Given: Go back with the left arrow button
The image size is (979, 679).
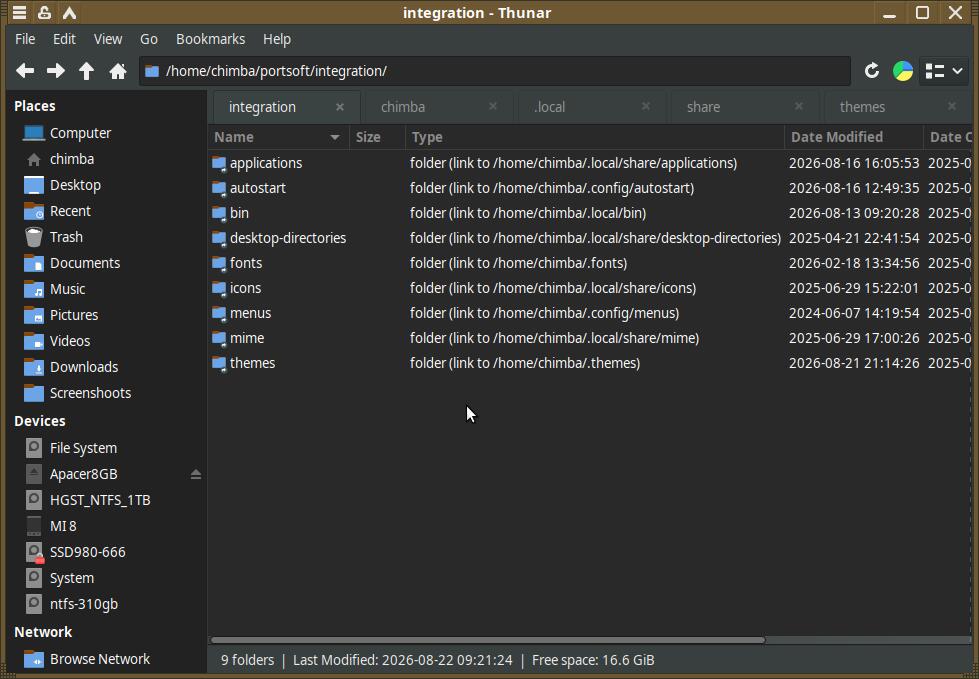Looking at the screenshot, I should coord(25,71).
